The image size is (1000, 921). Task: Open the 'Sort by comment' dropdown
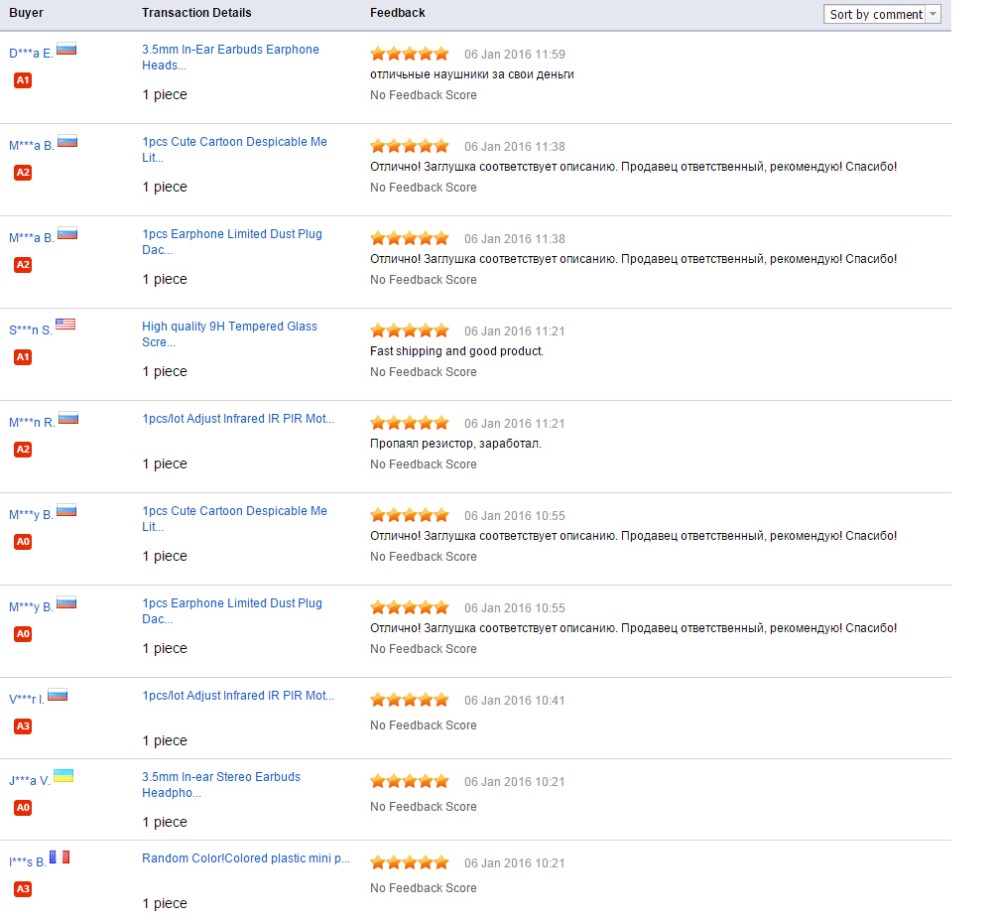[x=876, y=14]
